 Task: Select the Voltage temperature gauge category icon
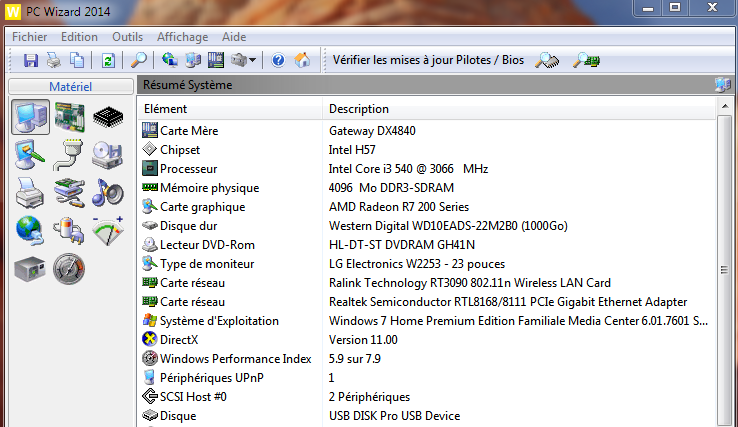point(108,231)
